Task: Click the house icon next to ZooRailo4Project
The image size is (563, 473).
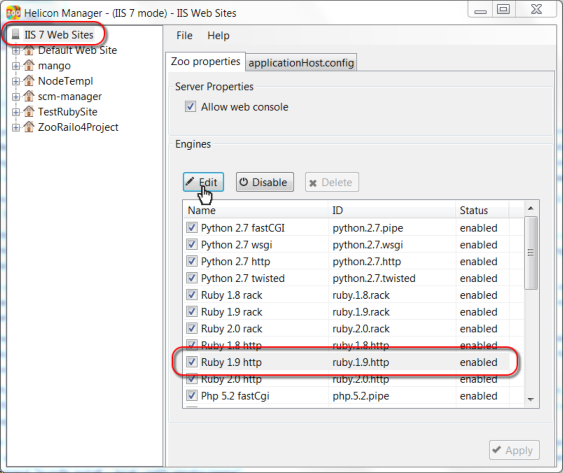Action: tap(28, 127)
